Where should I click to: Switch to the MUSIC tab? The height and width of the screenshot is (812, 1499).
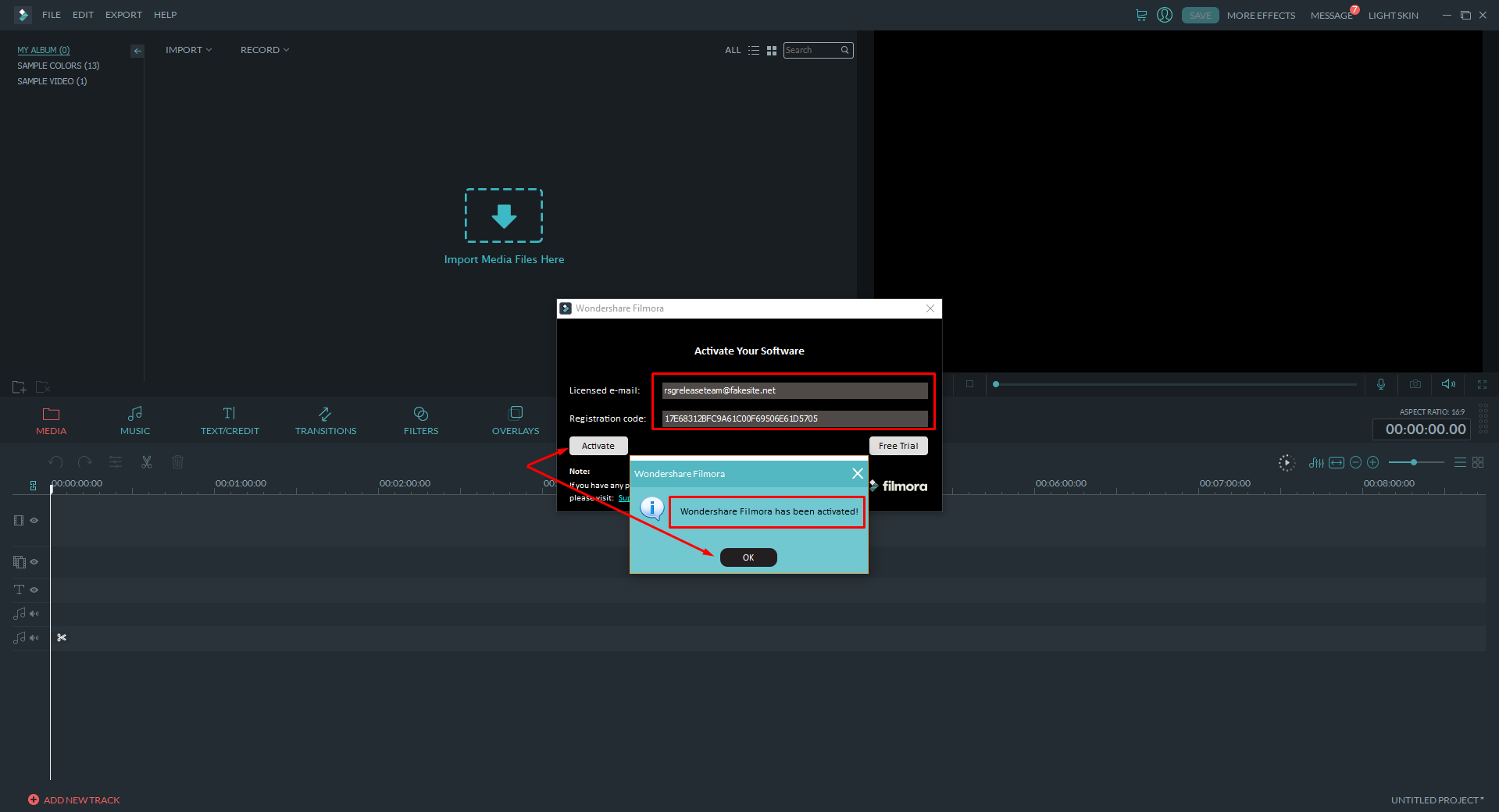click(135, 421)
